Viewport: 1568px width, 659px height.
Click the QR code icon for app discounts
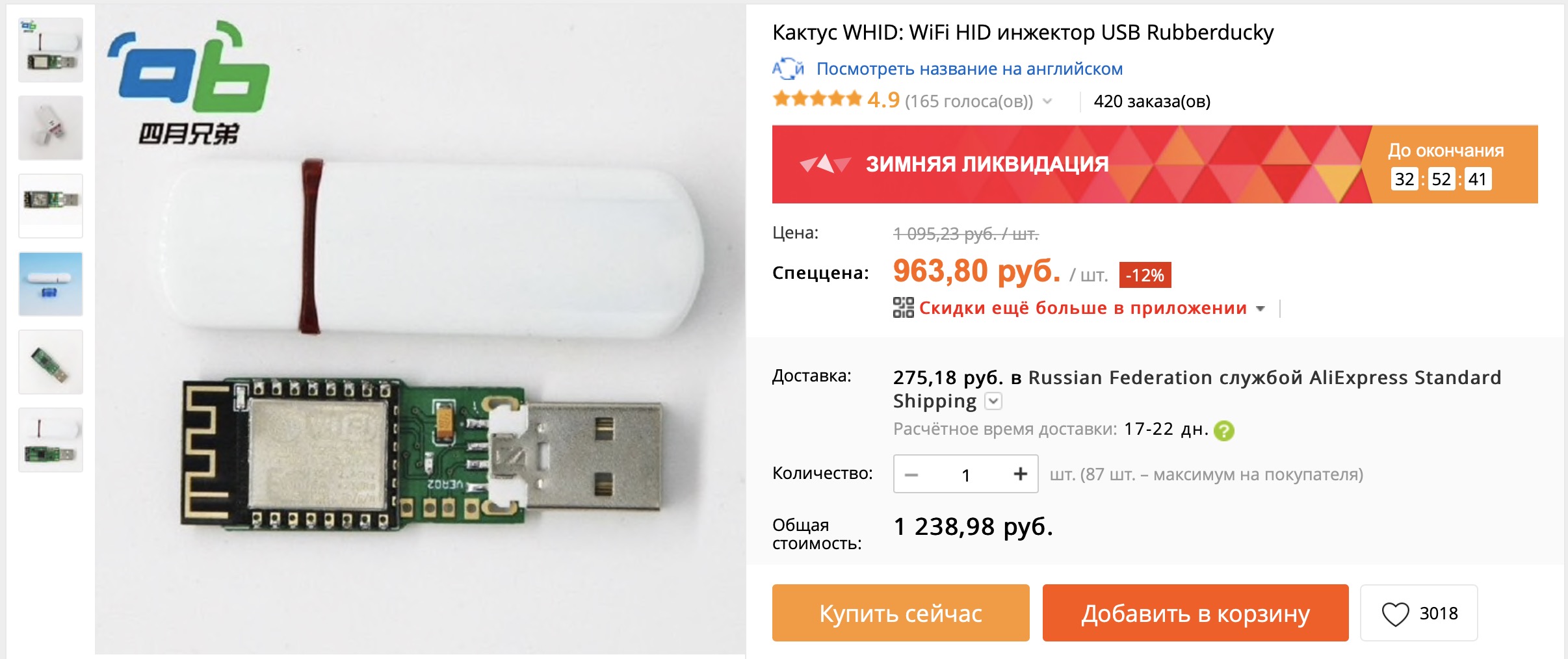click(903, 307)
